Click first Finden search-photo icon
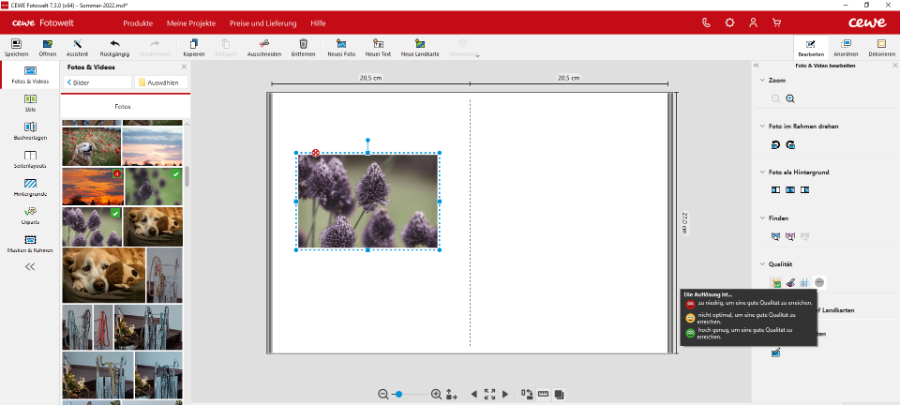This screenshot has height=405, width=900. [x=775, y=236]
